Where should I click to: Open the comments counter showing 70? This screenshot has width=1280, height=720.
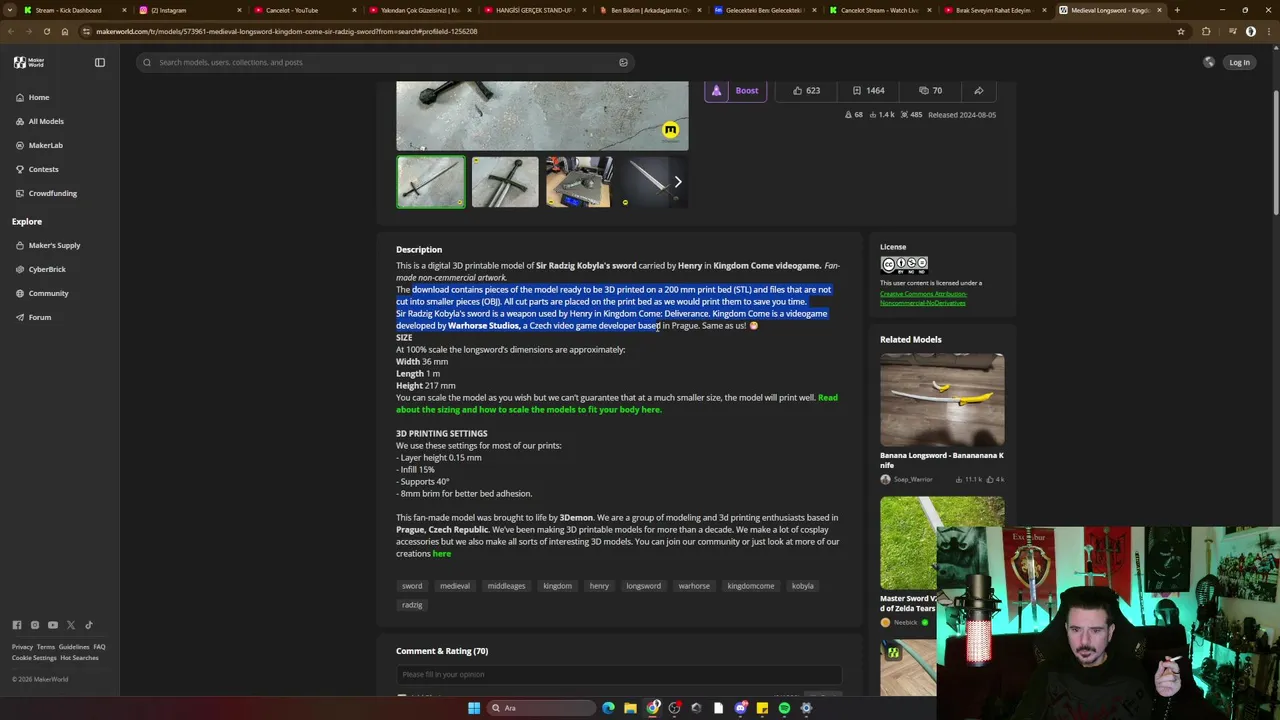pos(930,90)
